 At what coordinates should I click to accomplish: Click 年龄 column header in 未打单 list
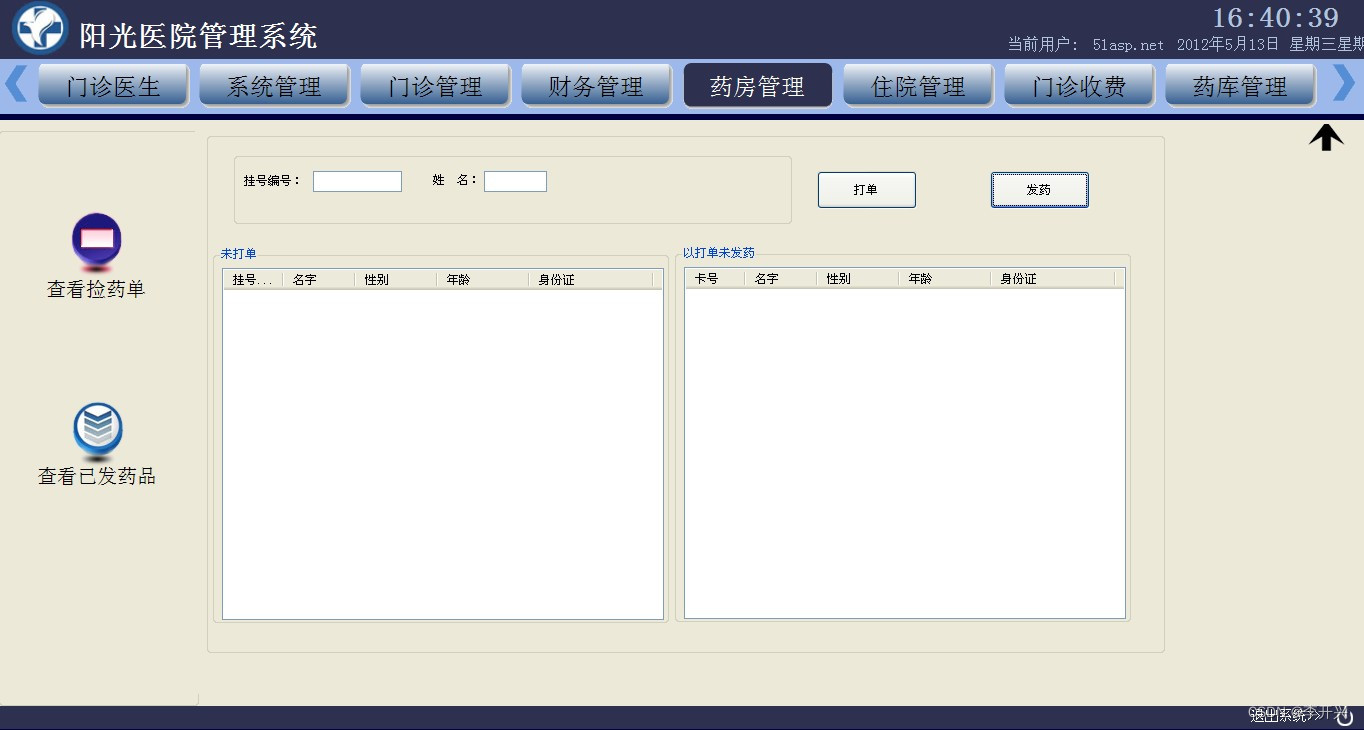482,280
